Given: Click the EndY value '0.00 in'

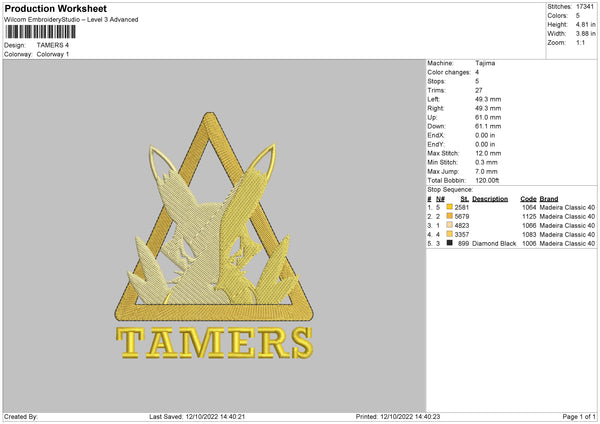Looking at the screenshot, I should coord(485,145).
